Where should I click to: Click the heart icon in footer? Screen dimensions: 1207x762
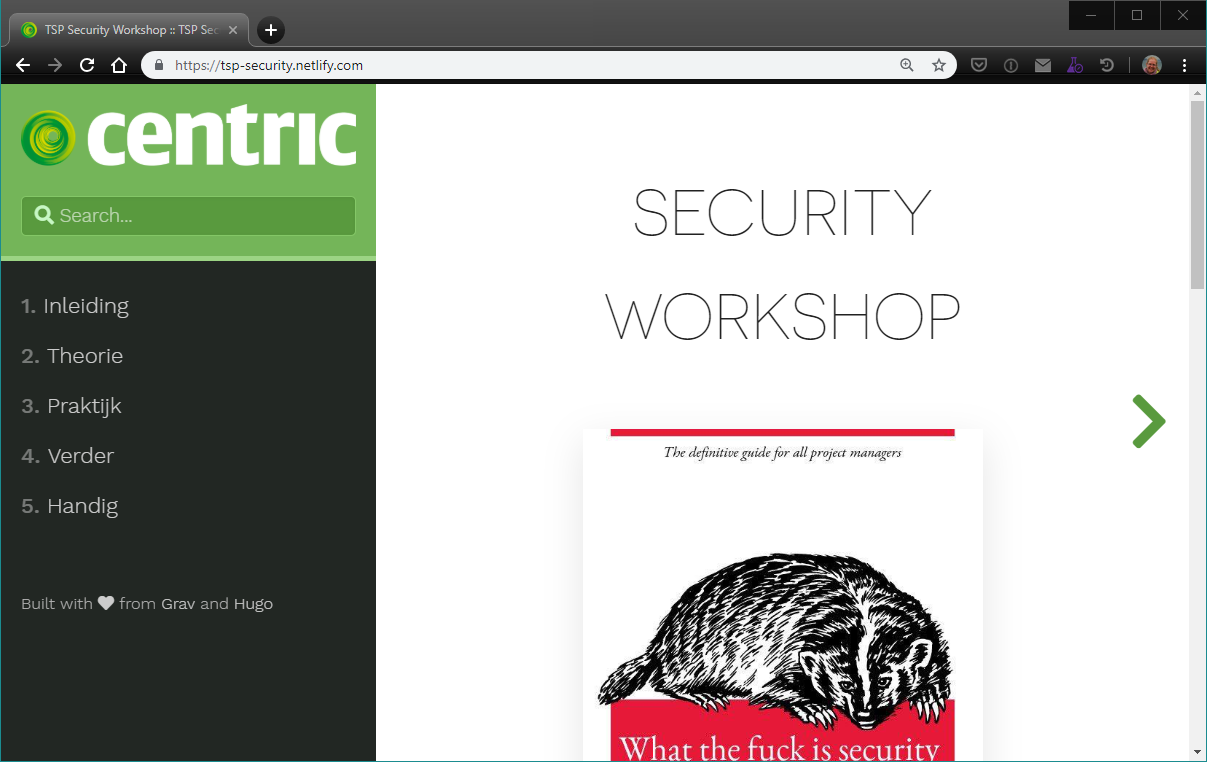click(106, 604)
